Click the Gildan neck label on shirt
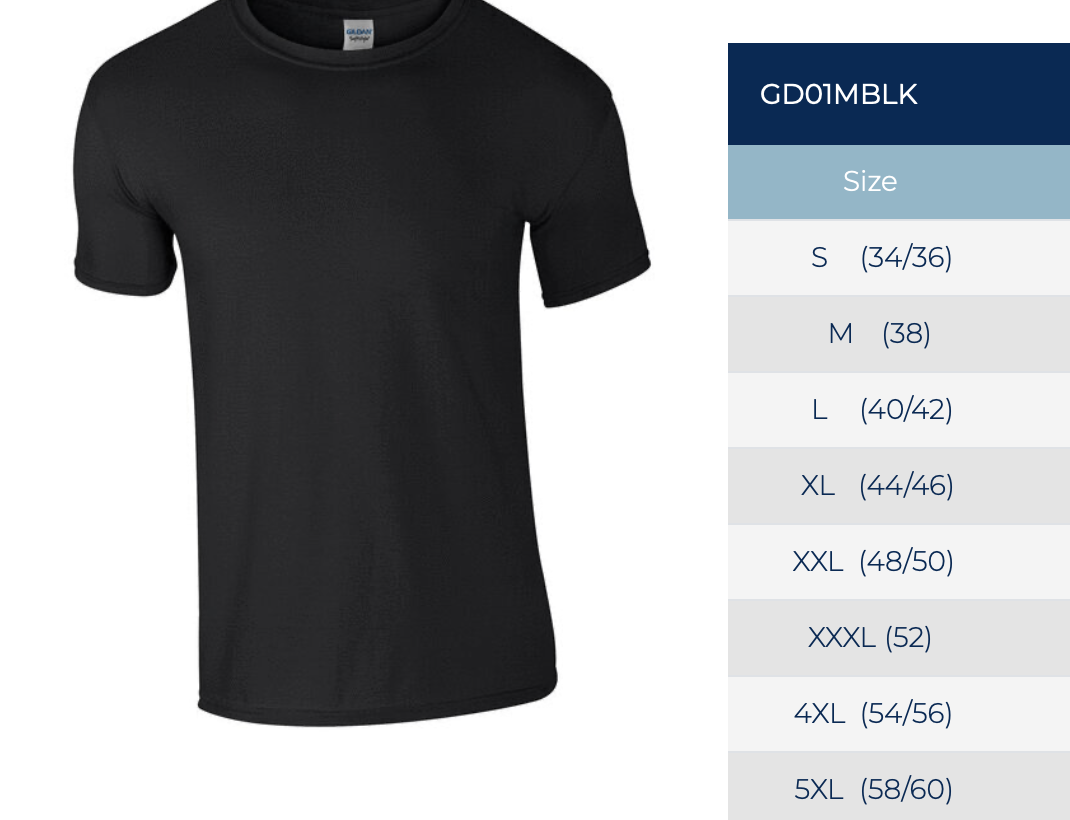 tap(358, 35)
